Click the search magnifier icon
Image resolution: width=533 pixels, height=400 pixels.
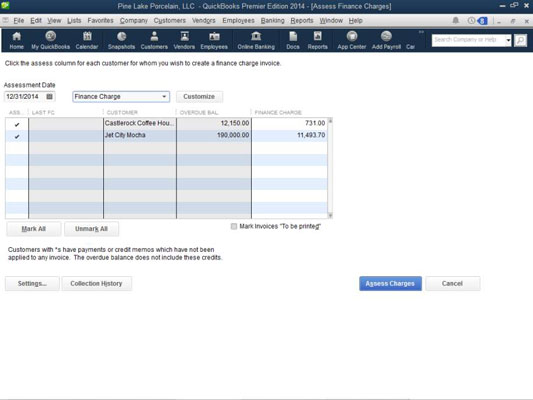pos(520,40)
